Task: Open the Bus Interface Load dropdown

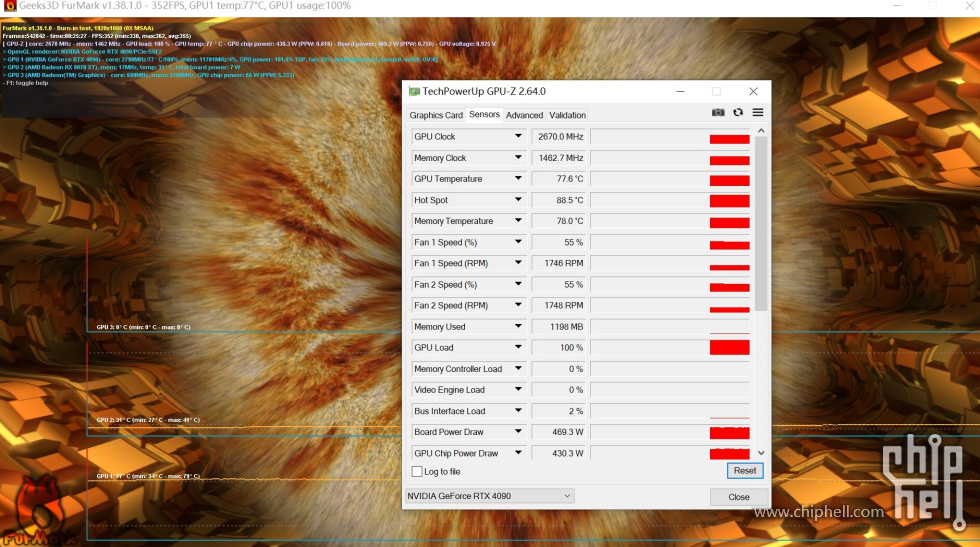Action: click(x=518, y=411)
